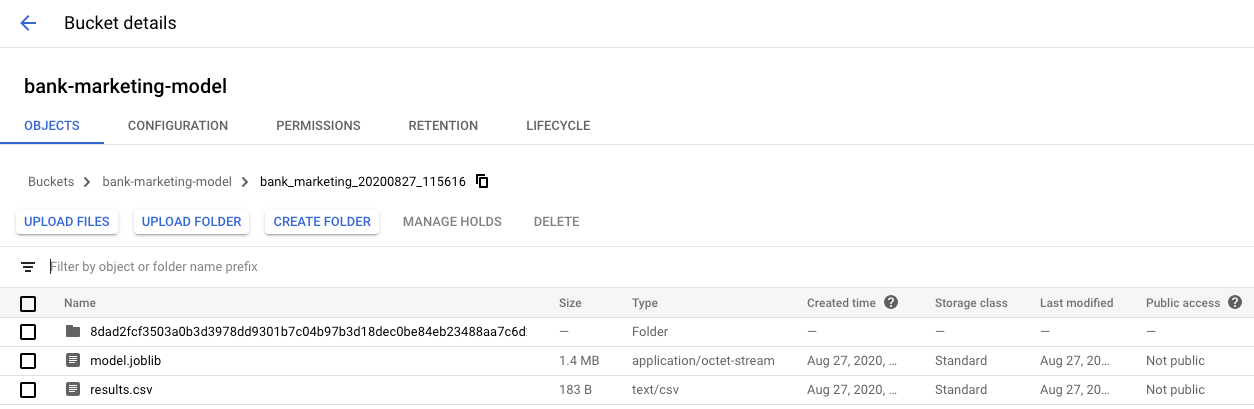Check the box for model.joblib
The width and height of the screenshot is (1254, 409).
[28, 361]
